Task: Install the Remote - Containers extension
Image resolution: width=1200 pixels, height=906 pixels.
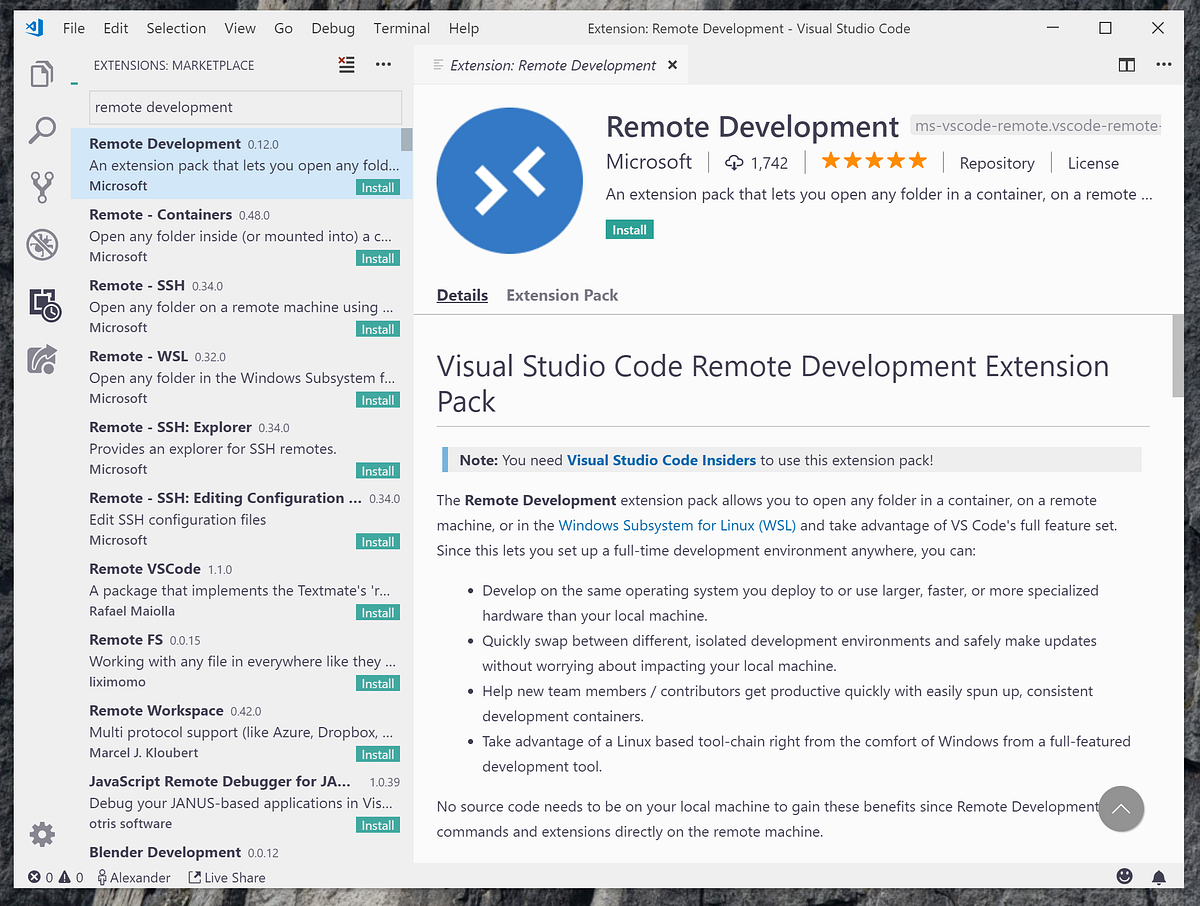Action: 378,258
